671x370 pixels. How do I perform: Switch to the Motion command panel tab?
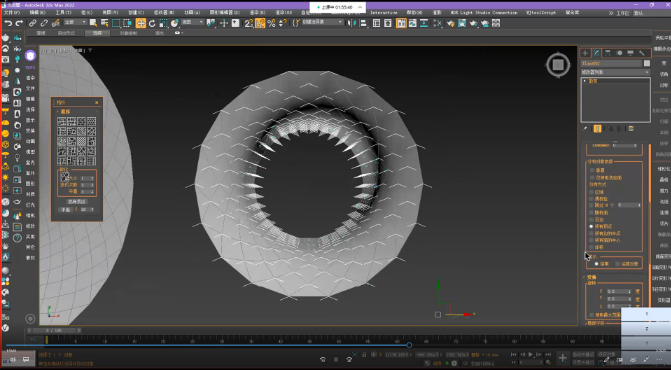point(619,53)
